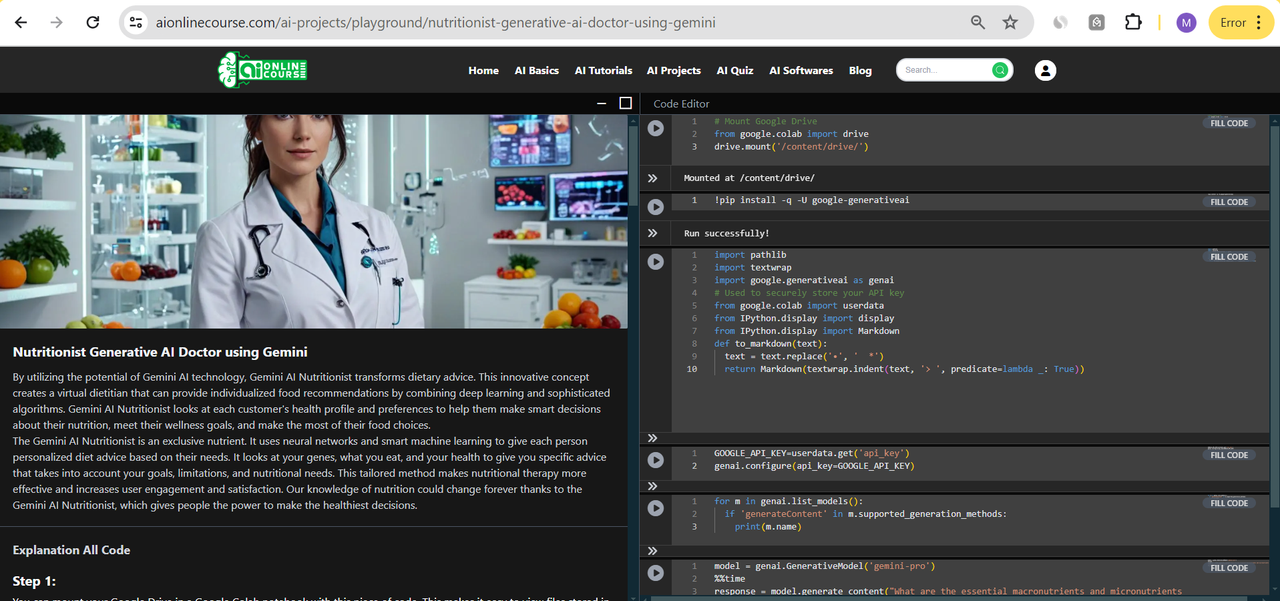Click the 'Explanation All Code' heading
The height and width of the screenshot is (601, 1280).
click(71, 550)
